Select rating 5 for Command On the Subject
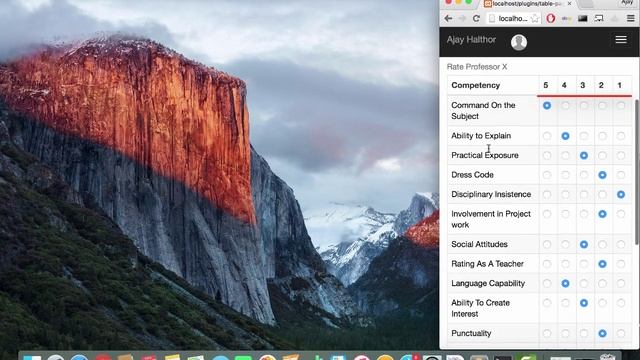The height and width of the screenshot is (360, 640). pyautogui.click(x=547, y=106)
